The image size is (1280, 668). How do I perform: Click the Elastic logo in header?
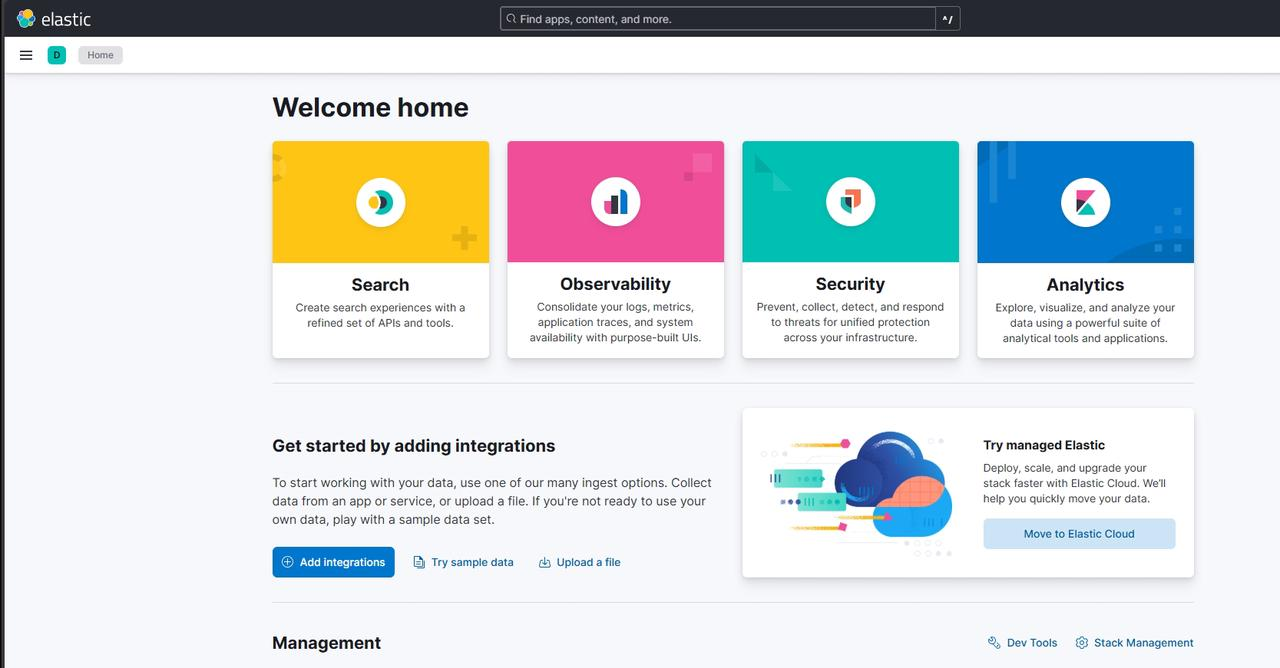tap(54, 18)
